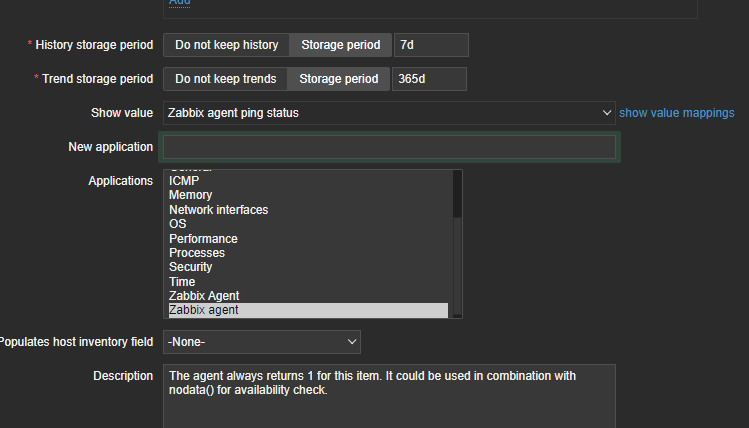The height and width of the screenshot is (428, 749).
Task: Click the New application text field
Action: tap(389, 147)
